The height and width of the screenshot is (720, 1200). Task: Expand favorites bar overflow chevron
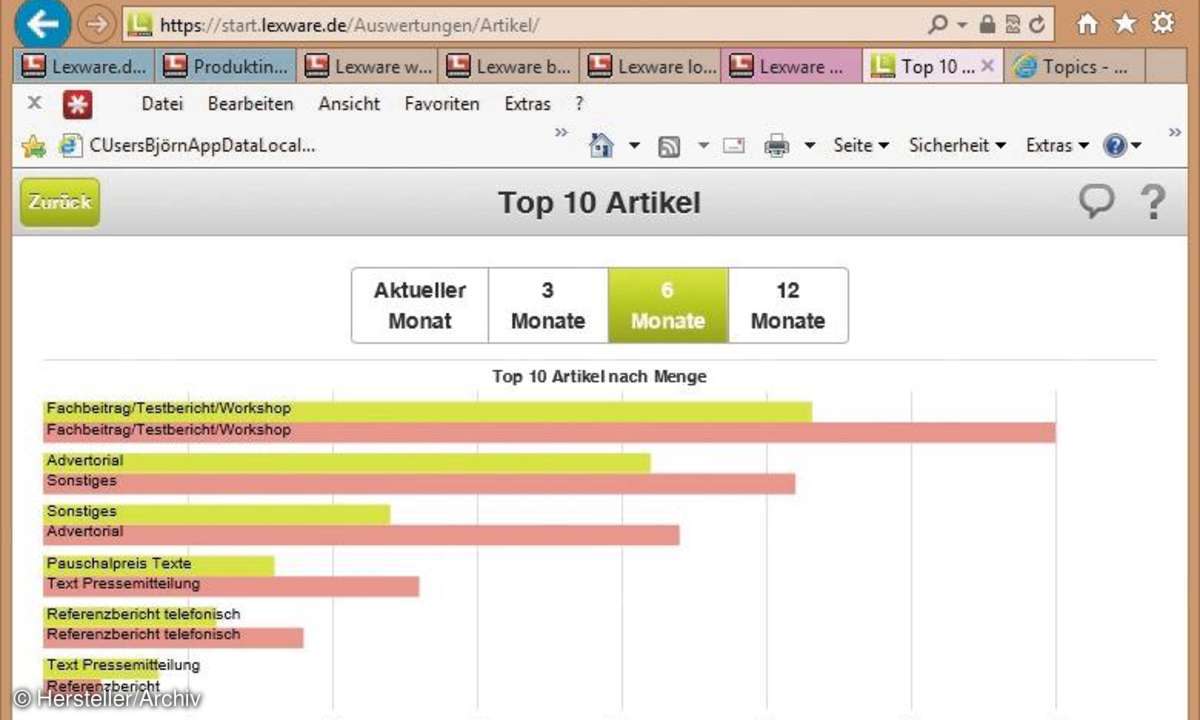coord(561,132)
